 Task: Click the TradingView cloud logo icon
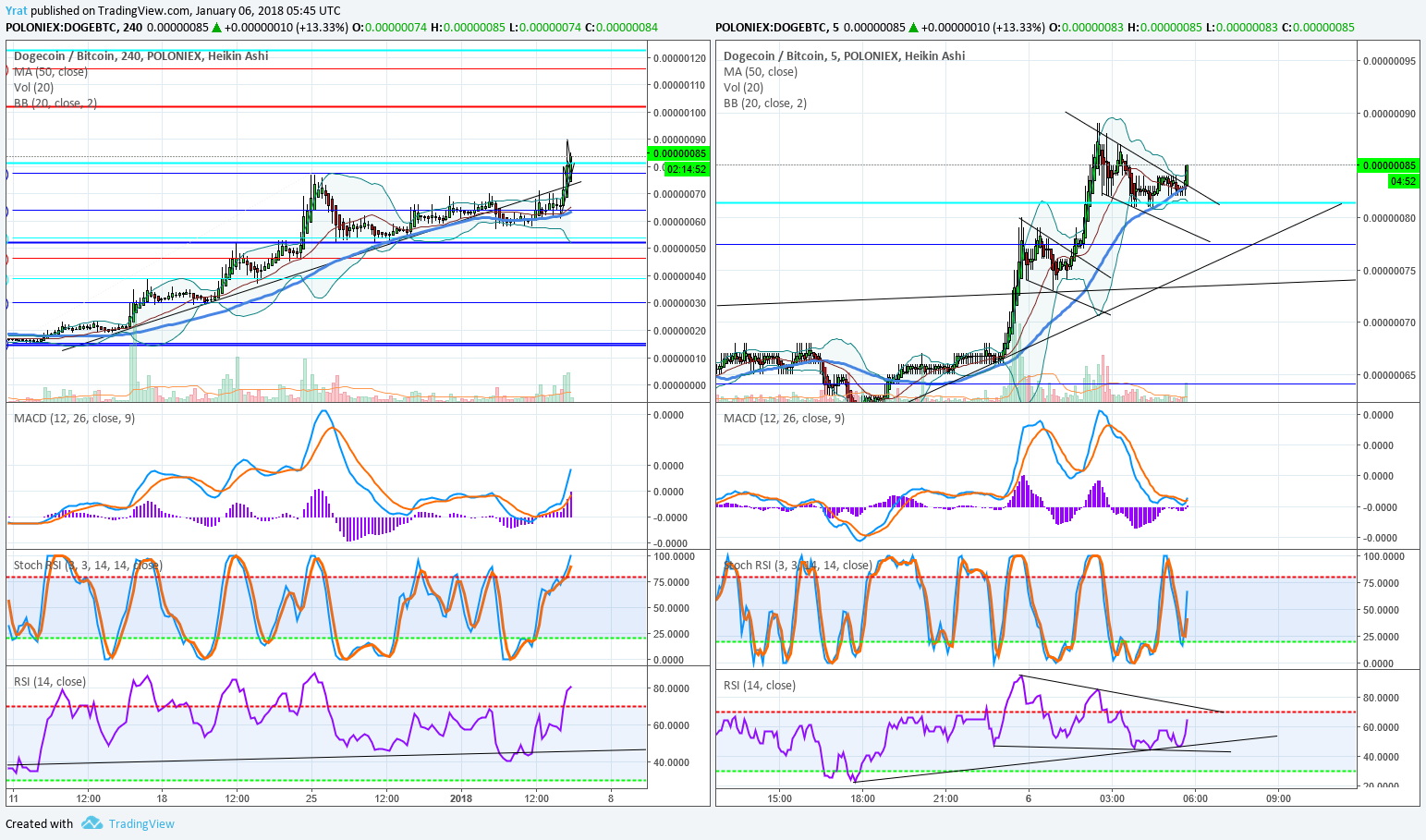91,823
